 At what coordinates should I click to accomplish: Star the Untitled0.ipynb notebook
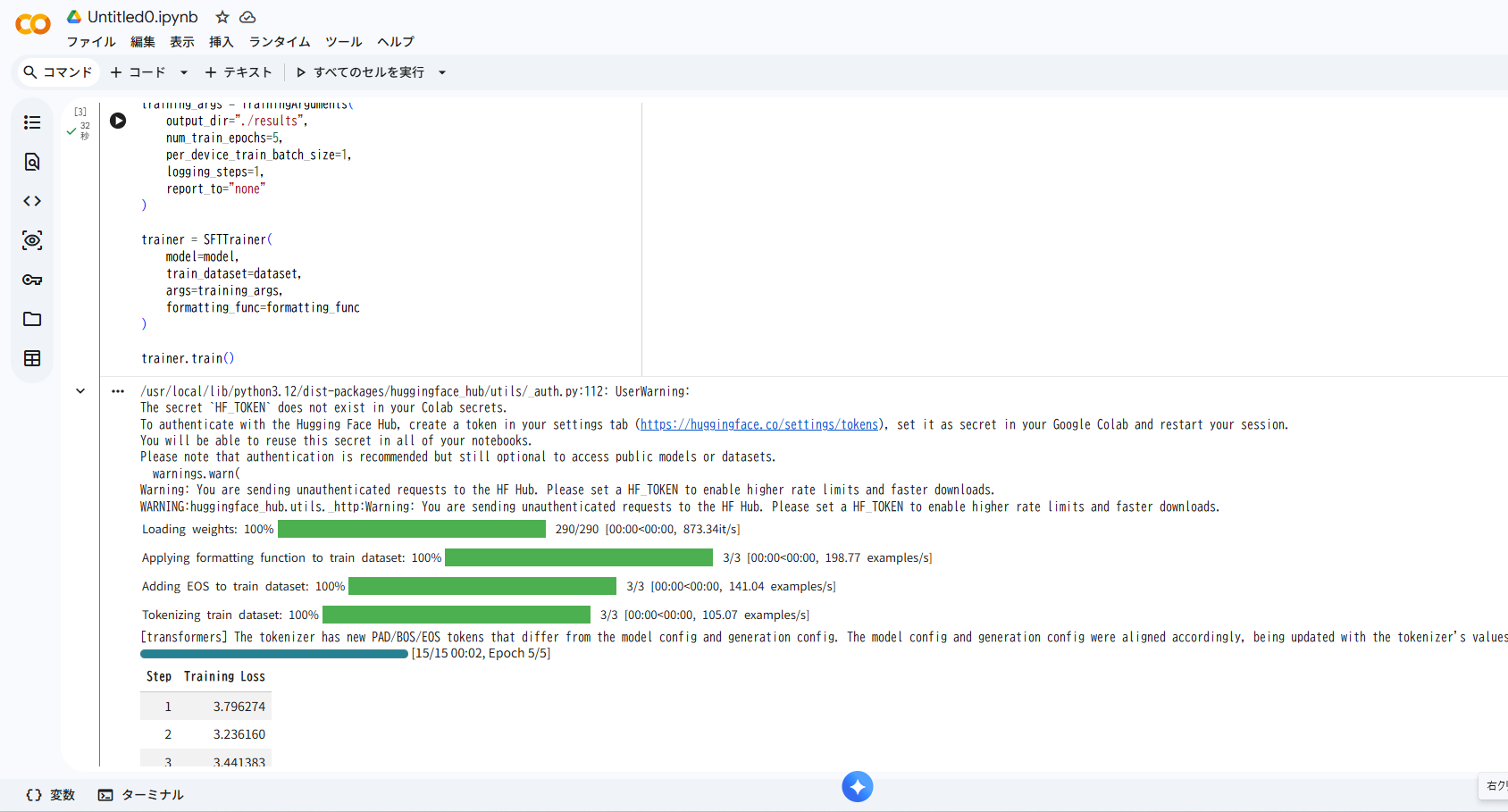[x=222, y=17]
